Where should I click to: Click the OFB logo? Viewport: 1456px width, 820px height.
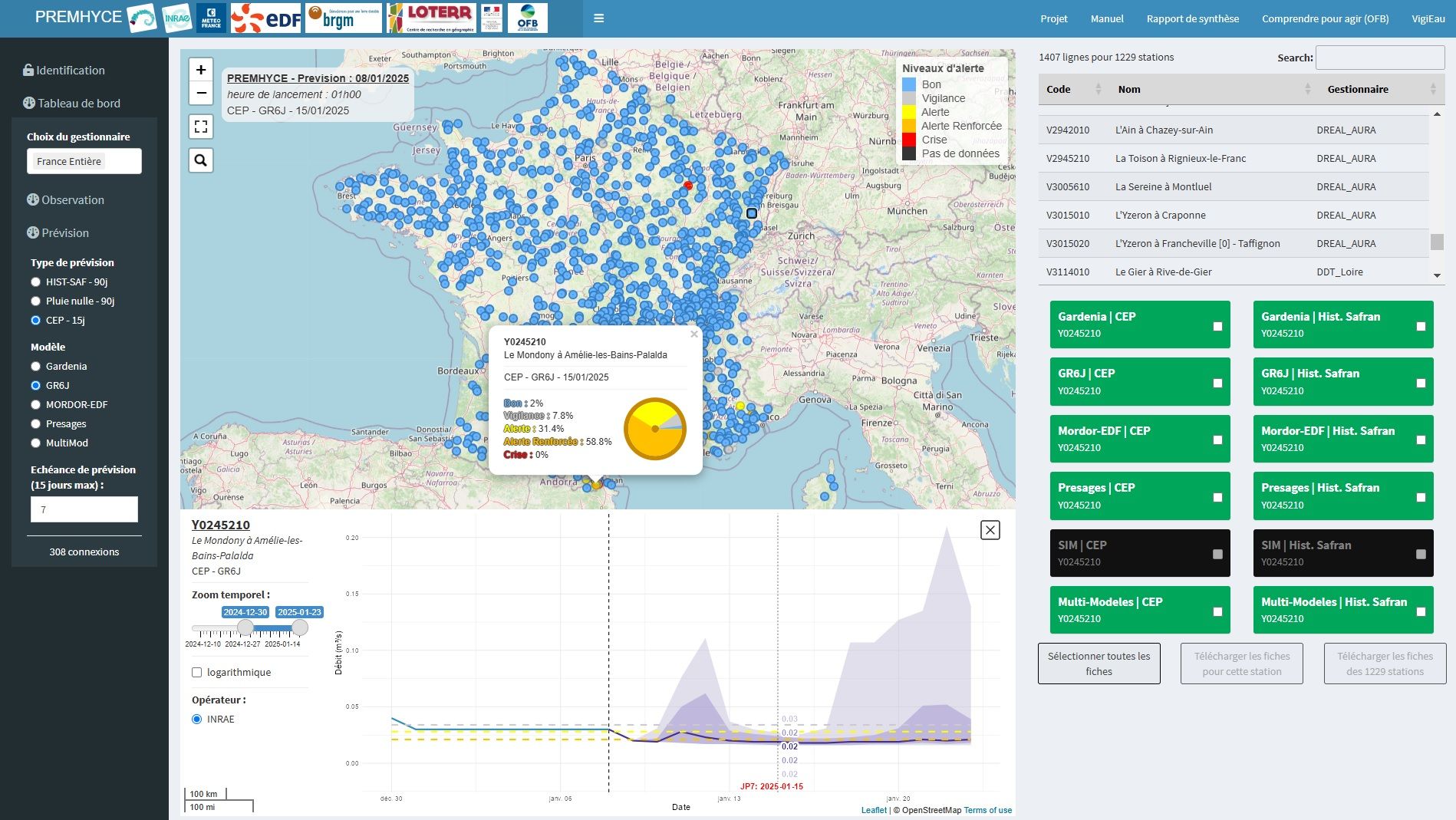coord(527,18)
